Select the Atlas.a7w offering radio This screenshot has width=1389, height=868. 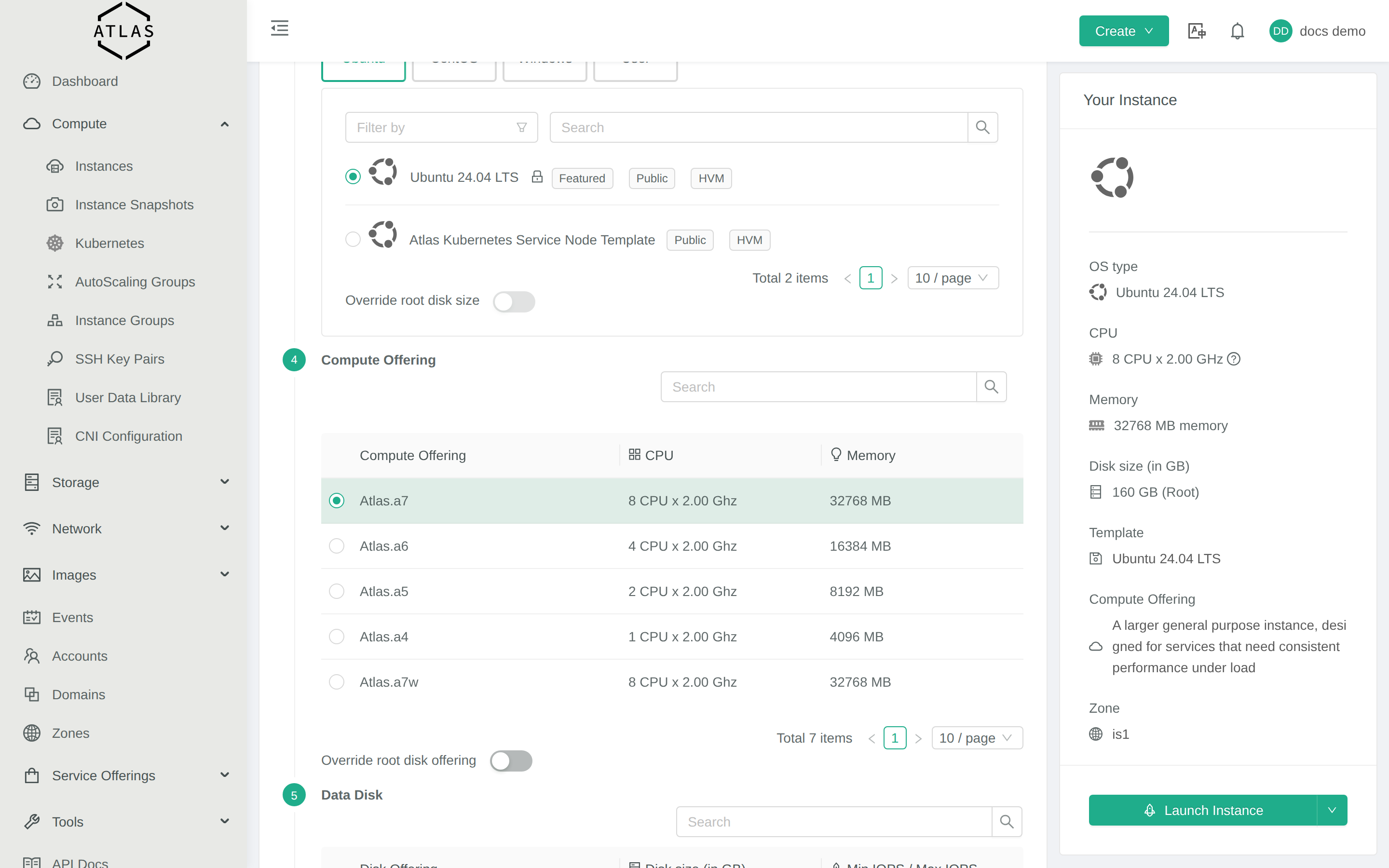337,682
